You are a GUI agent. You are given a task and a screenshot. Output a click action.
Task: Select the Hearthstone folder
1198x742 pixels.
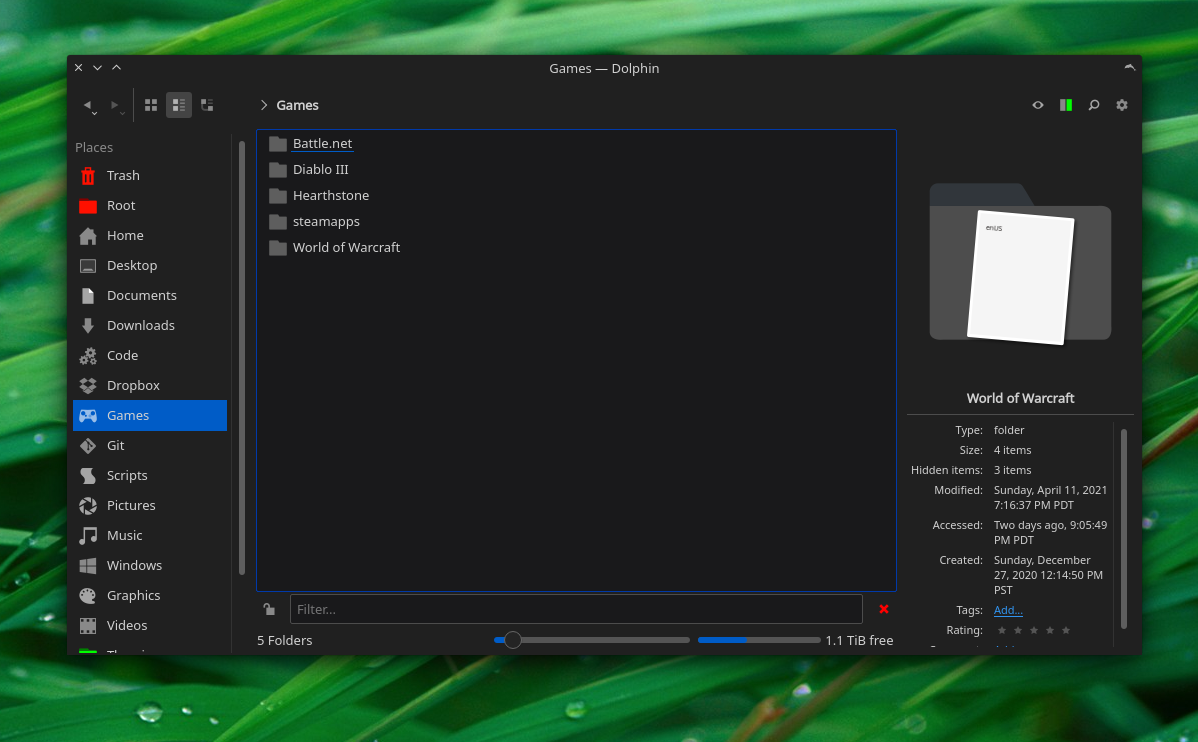pyautogui.click(x=319, y=196)
